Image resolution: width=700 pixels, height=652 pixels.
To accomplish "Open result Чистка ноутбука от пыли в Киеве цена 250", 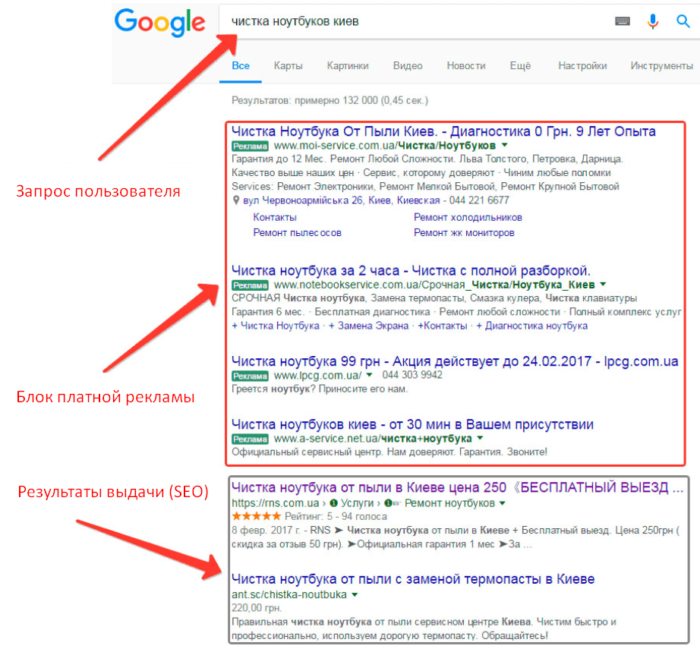I will [x=457, y=487].
